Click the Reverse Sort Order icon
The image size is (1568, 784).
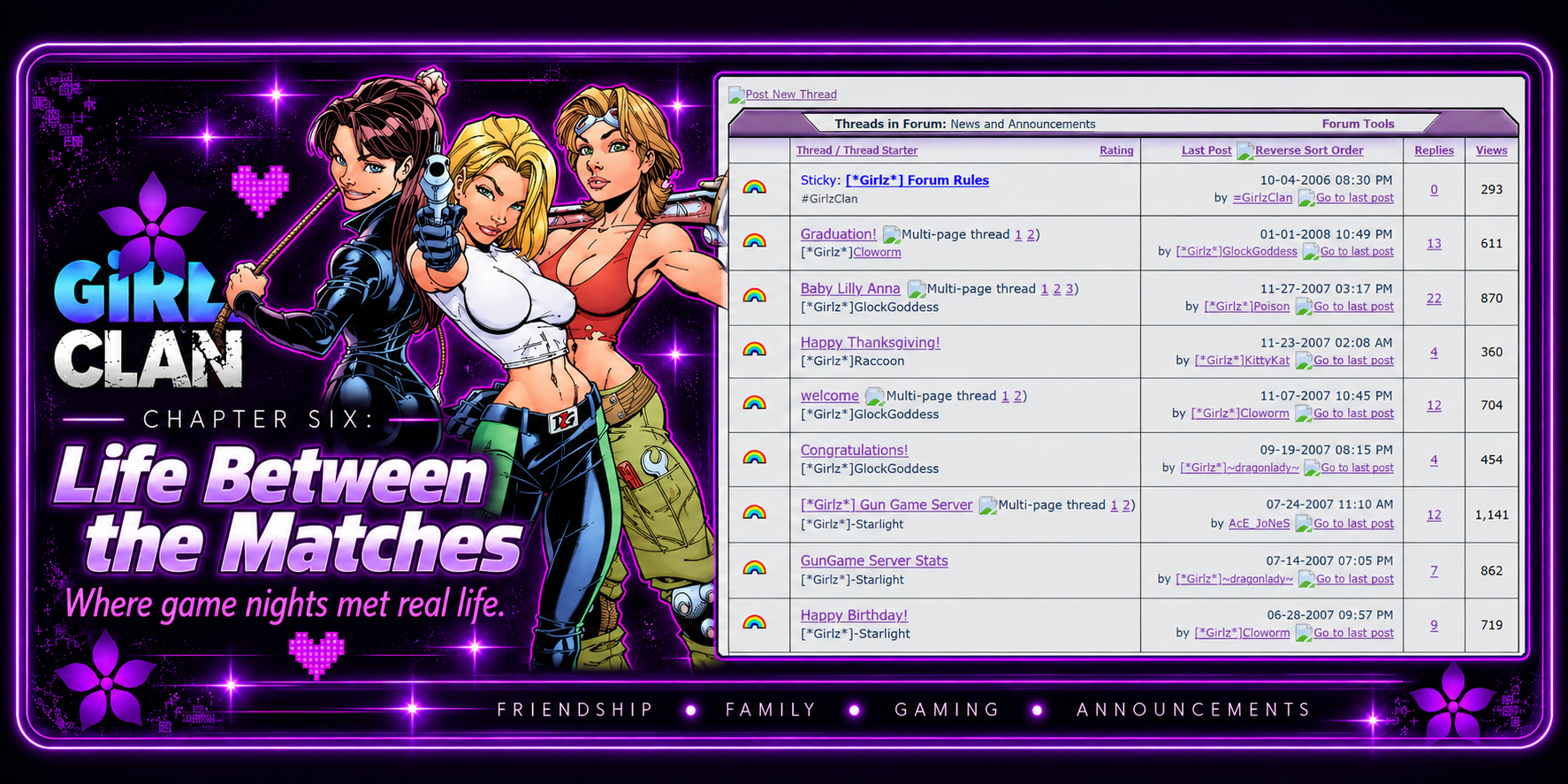(1245, 151)
